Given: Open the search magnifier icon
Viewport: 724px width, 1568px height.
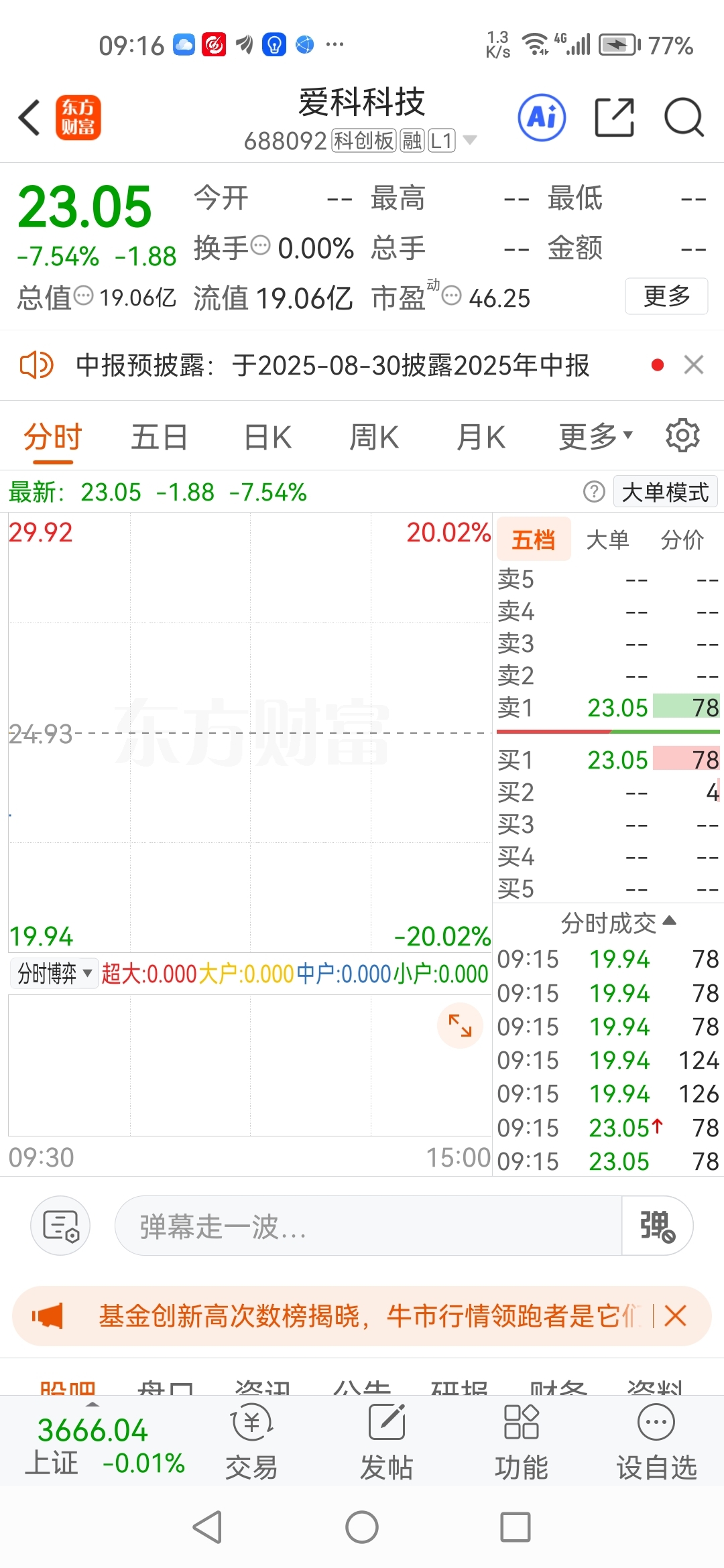Looking at the screenshot, I should pos(684,117).
